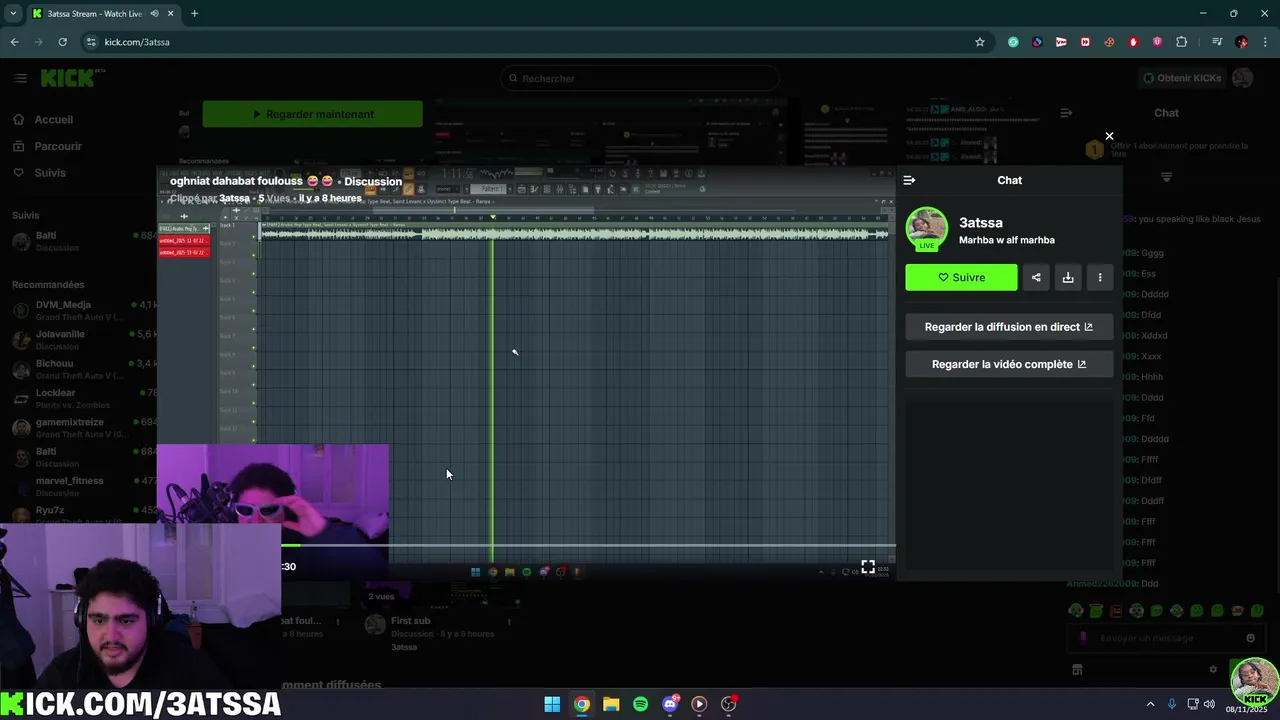Open Jolavanille recommended channel
The width and height of the screenshot is (1280, 720).
[80, 340]
